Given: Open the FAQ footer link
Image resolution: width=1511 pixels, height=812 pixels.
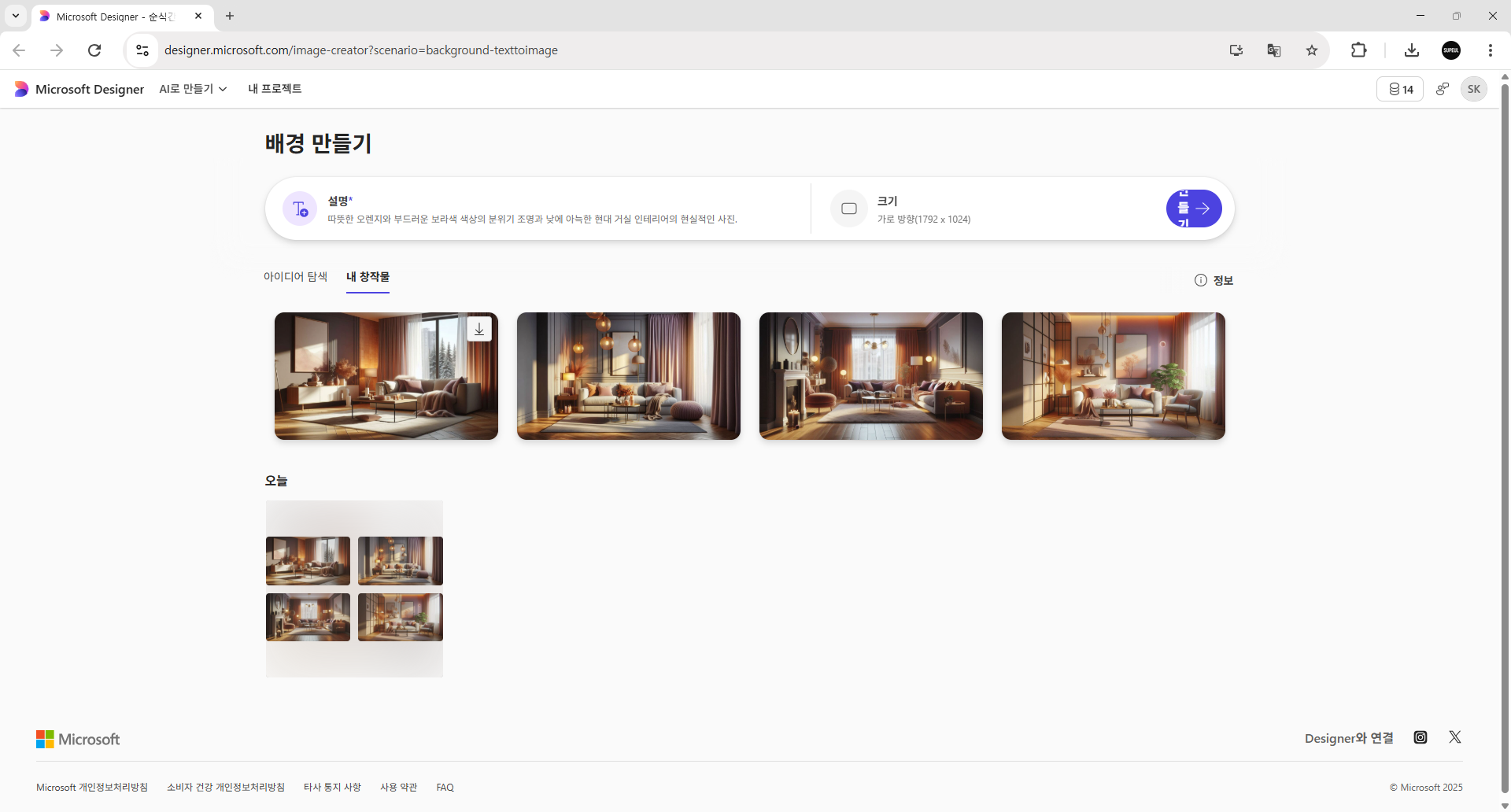Looking at the screenshot, I should click(445, 787).
